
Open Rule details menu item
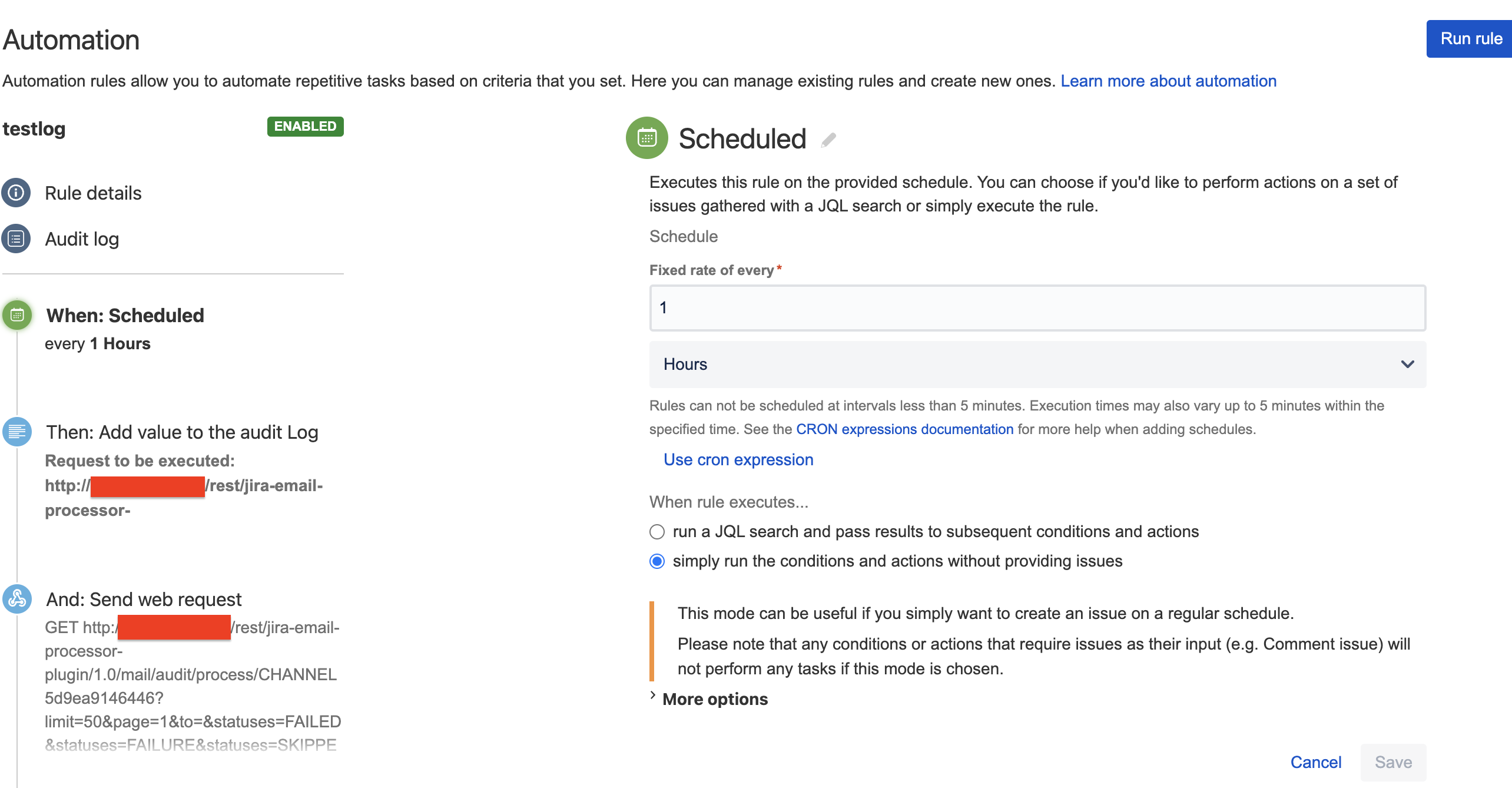[93, 193]
